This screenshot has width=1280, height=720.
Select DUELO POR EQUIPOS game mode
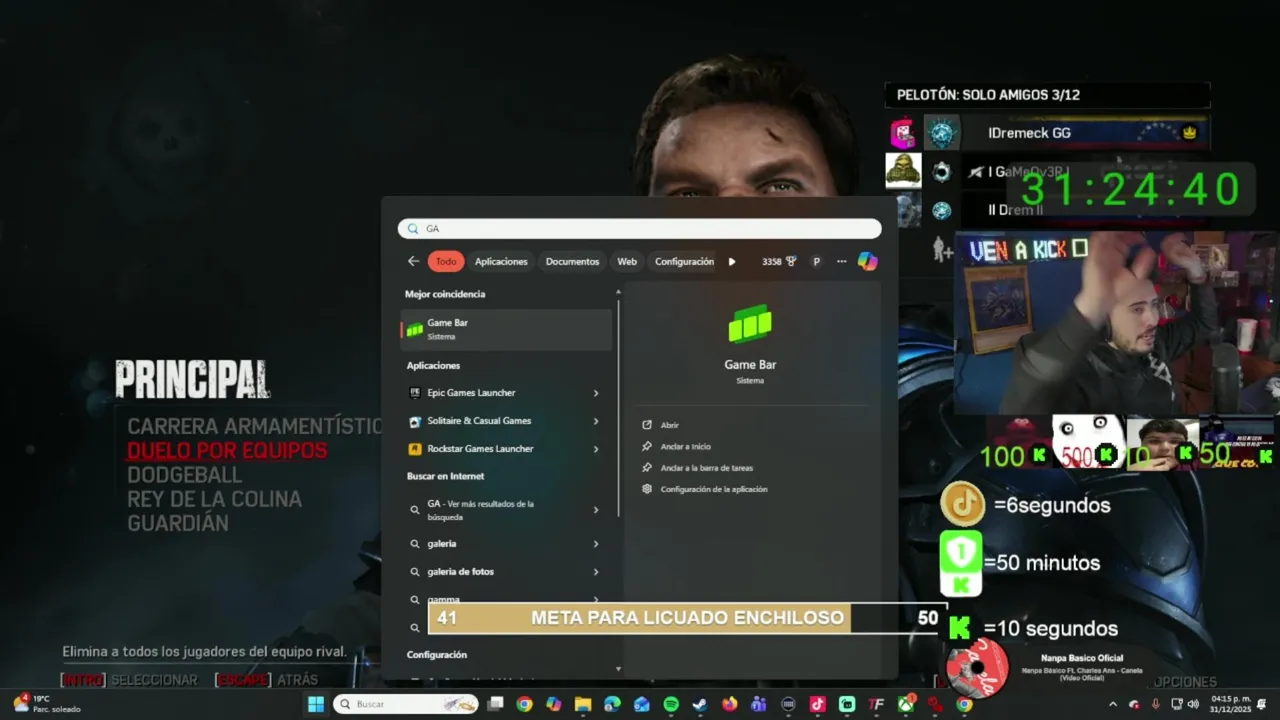click(x=227, y=450)
